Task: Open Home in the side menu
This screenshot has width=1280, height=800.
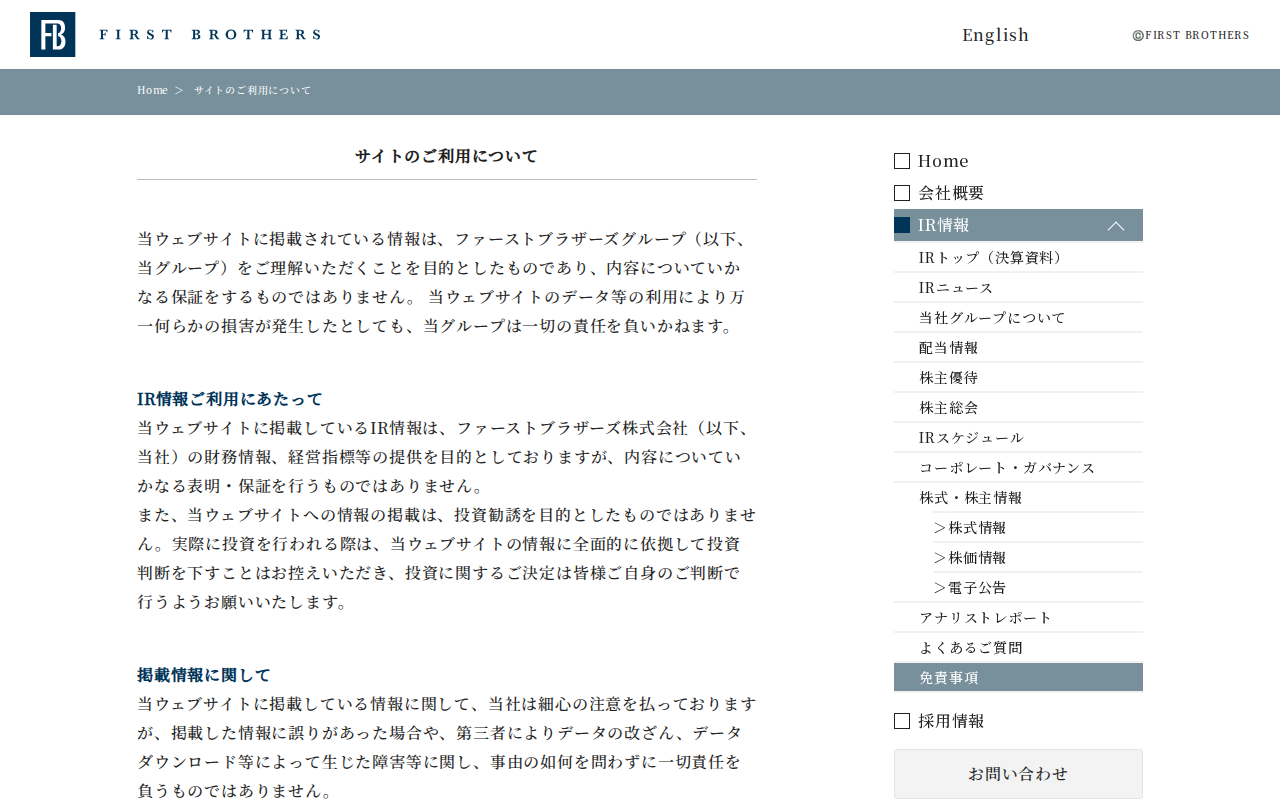Action: click(x=943, y=161)
